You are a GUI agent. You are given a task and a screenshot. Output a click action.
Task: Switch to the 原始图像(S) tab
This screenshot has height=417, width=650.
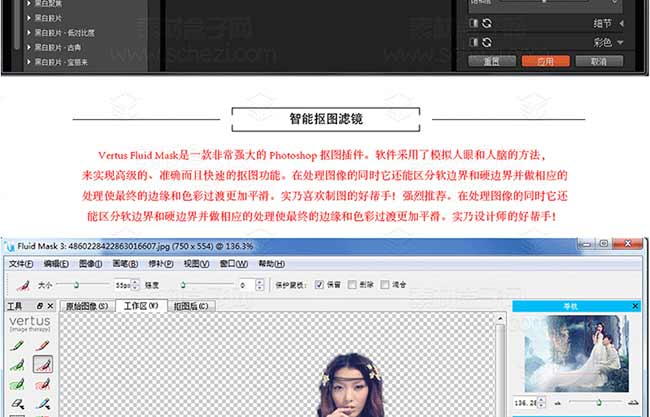pos(87,306)
